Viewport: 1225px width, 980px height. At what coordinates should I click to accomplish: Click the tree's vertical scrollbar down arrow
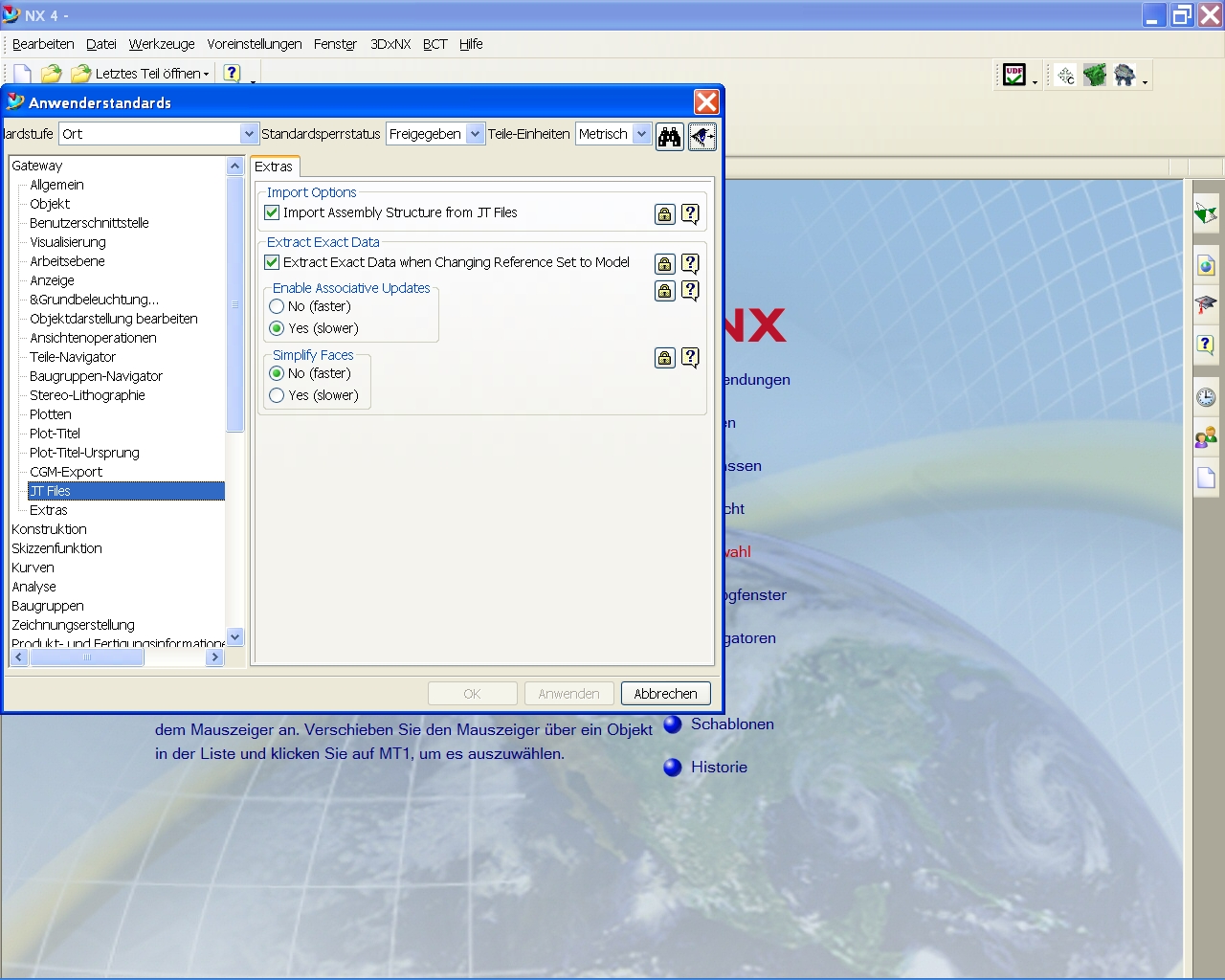click(235, 636)
